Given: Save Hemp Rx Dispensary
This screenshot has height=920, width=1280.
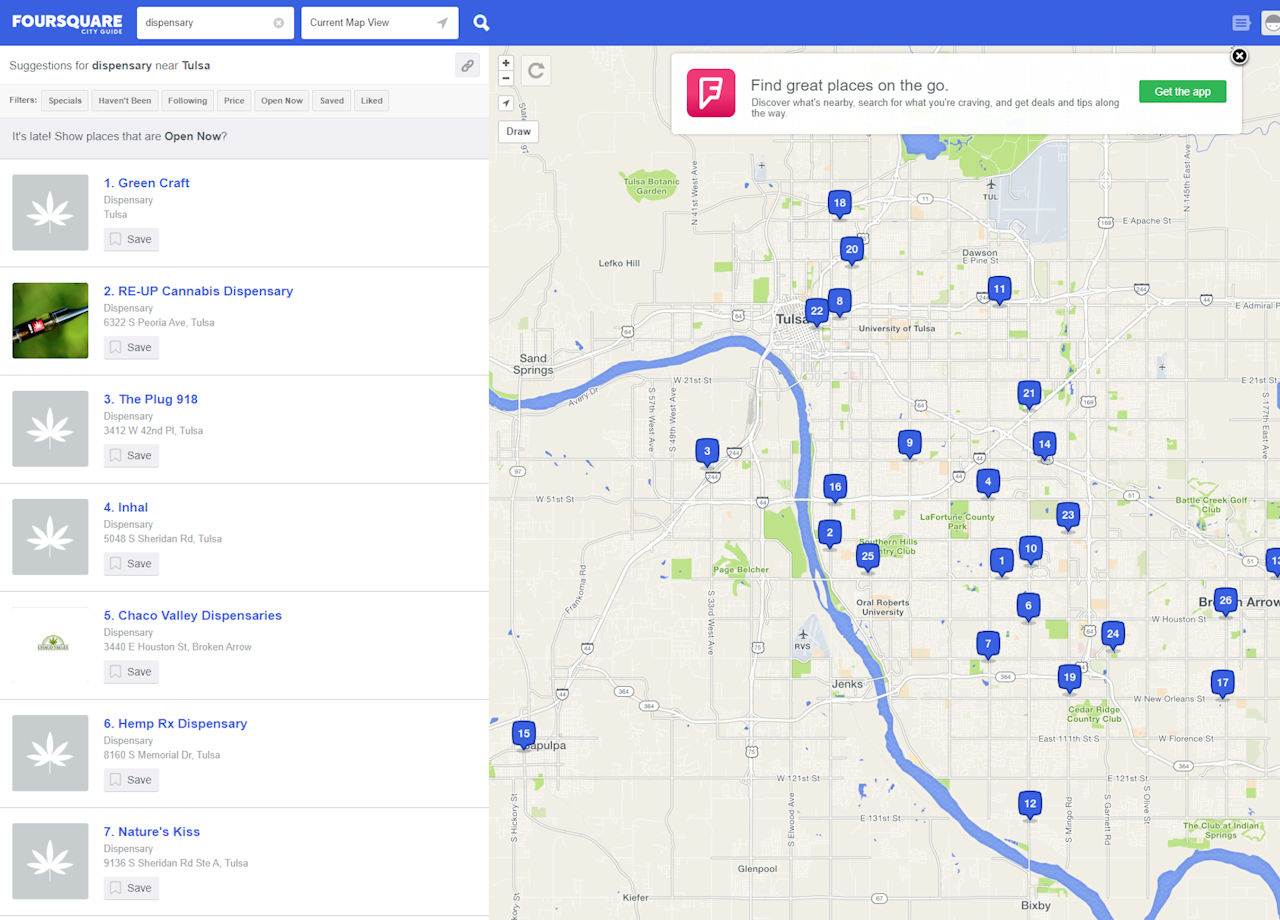Looking at the screenshot, I should [x=131, y=779].
